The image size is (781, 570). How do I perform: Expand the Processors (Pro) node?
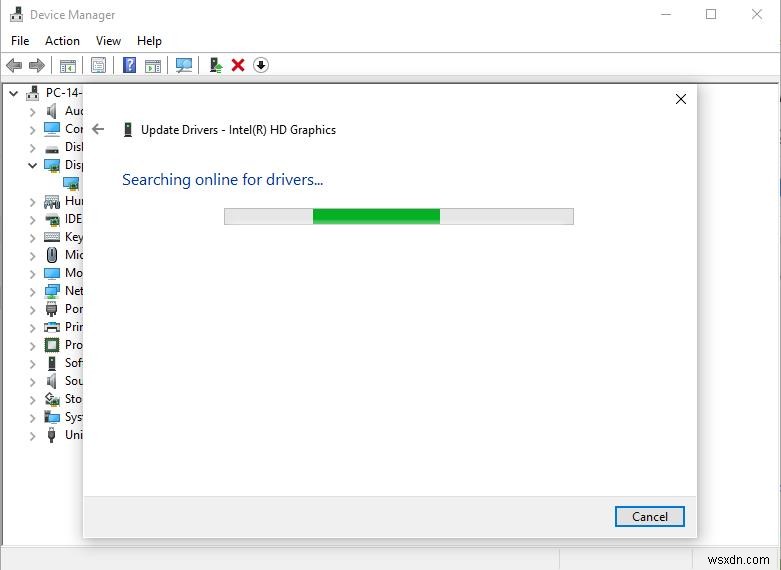[32, 346]
